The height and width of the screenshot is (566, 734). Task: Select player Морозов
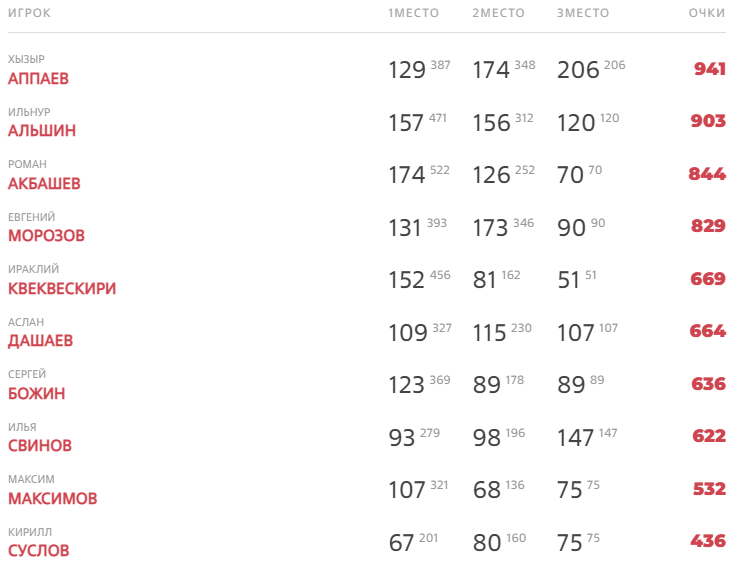[x=46, y=236]
